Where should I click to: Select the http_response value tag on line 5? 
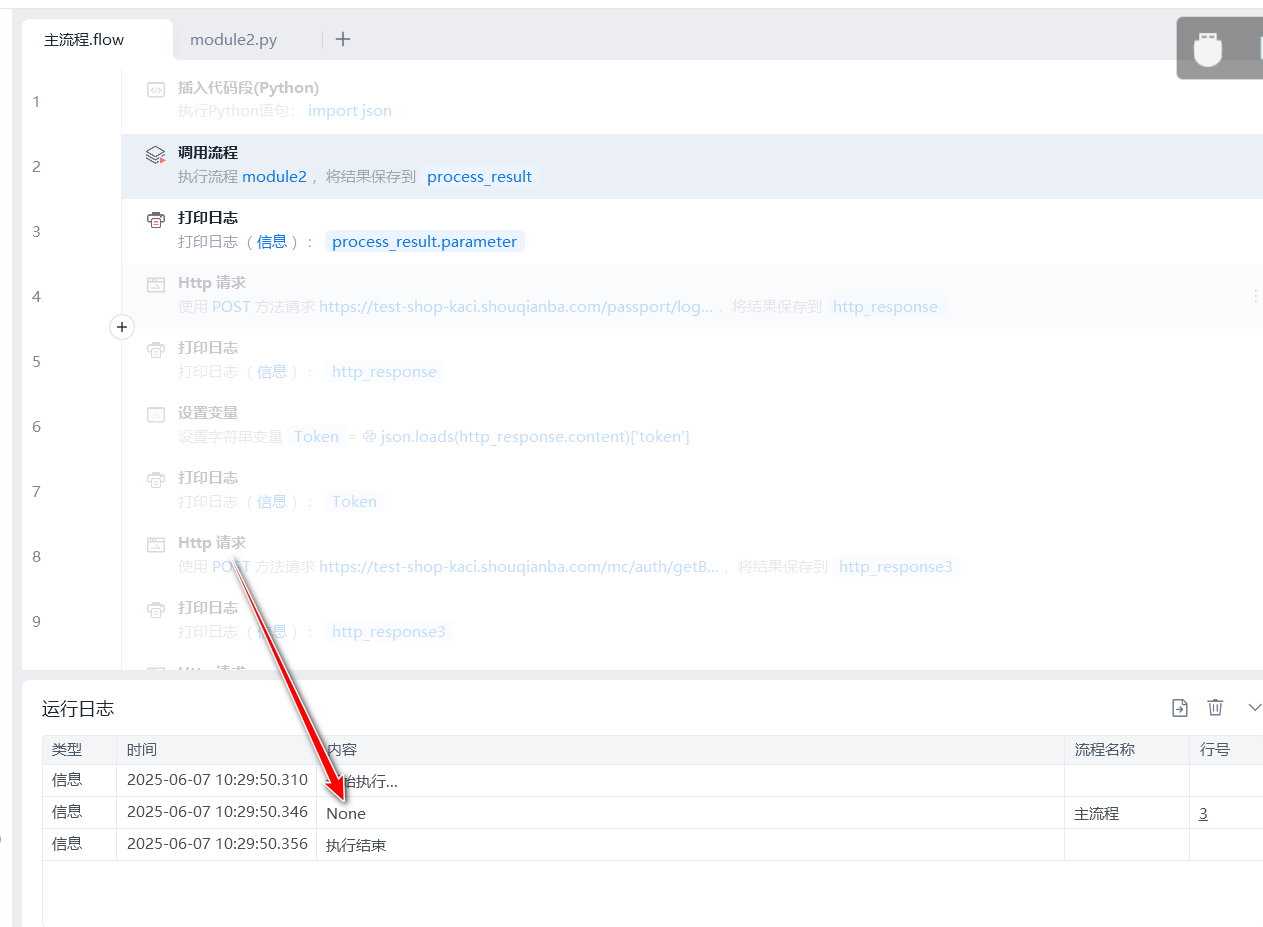point(384,372)
